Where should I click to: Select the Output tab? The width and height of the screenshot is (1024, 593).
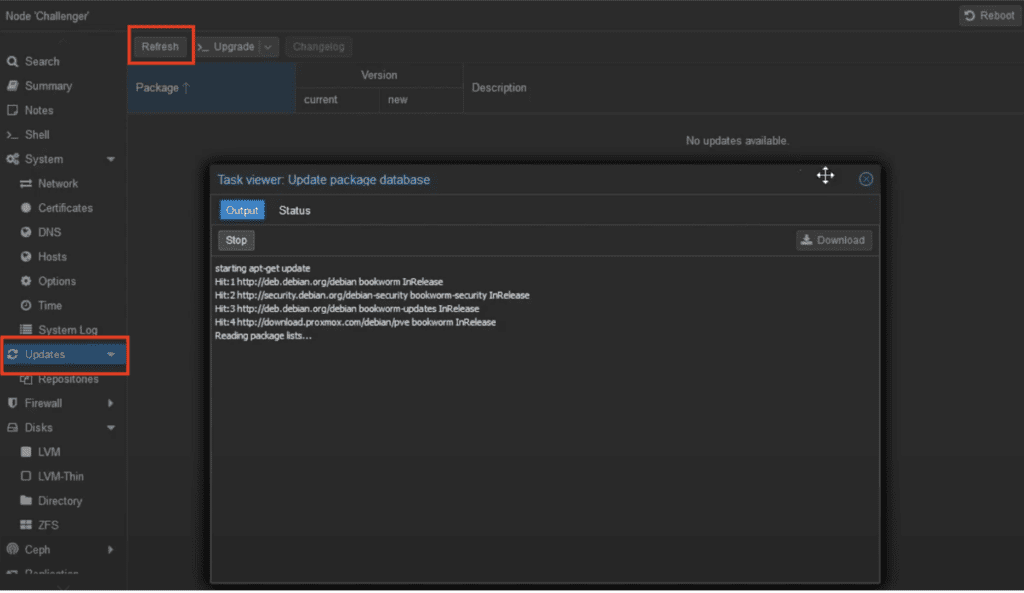pyautogui.click(x=242, y=210)
